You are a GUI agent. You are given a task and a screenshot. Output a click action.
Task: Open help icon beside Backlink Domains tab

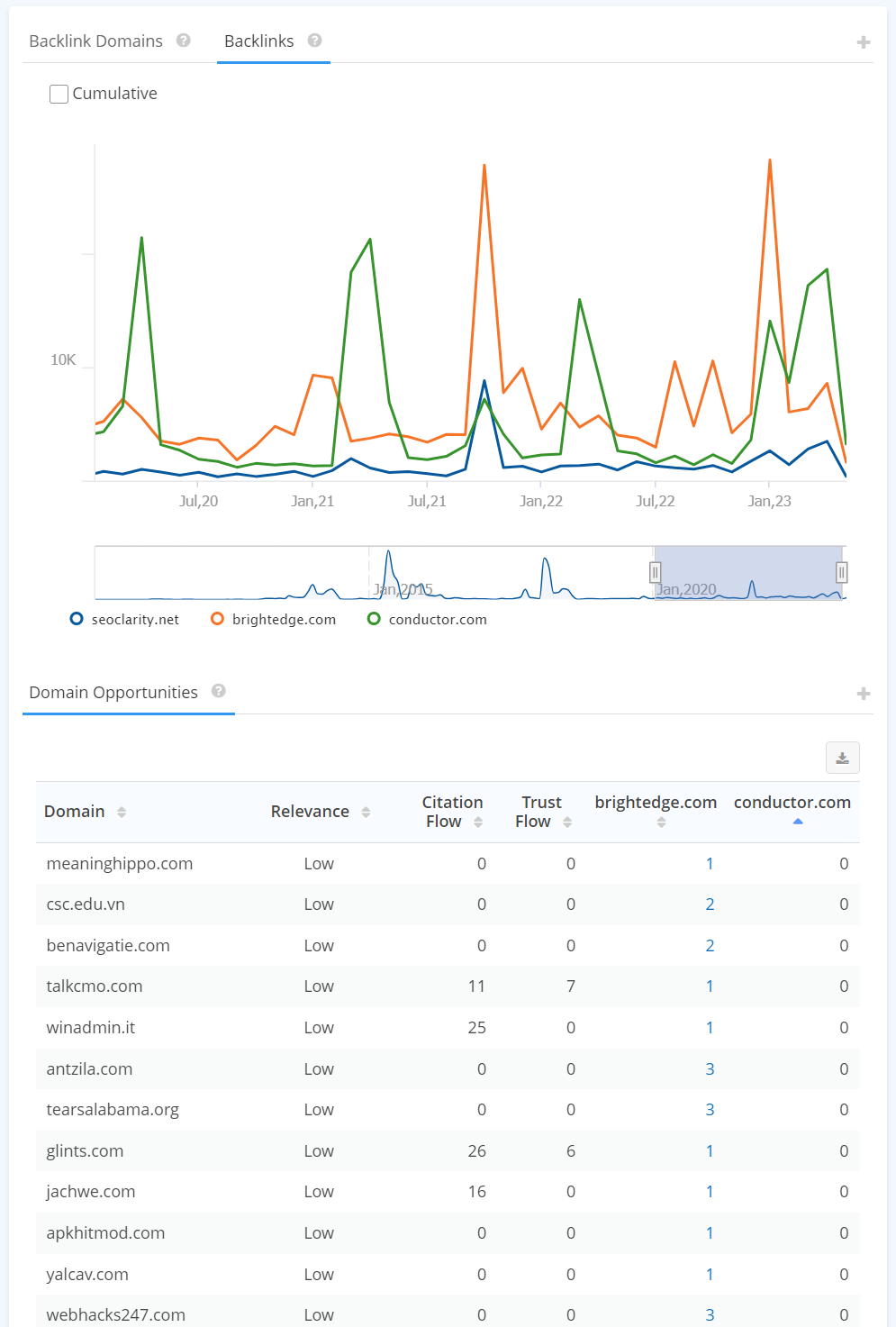pos(184,41)
